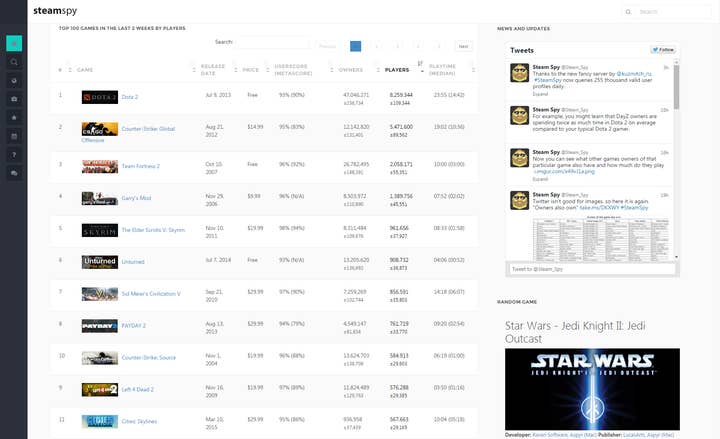The width and height of the screenshot is (720, 439).
Task: Open the Left 4 Dead 2 link
Action: tap(138, 389)
